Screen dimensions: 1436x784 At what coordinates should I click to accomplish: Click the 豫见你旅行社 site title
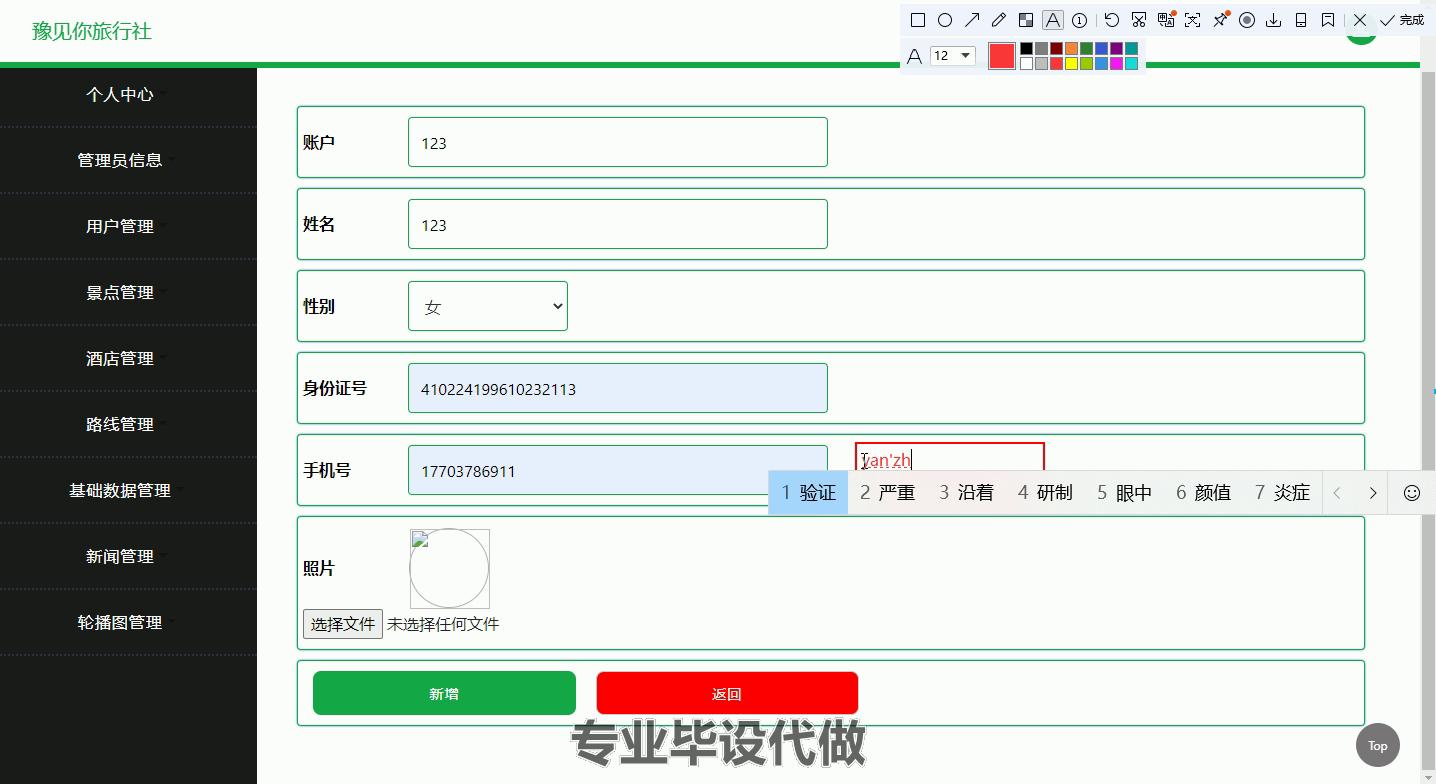point(92,31)
